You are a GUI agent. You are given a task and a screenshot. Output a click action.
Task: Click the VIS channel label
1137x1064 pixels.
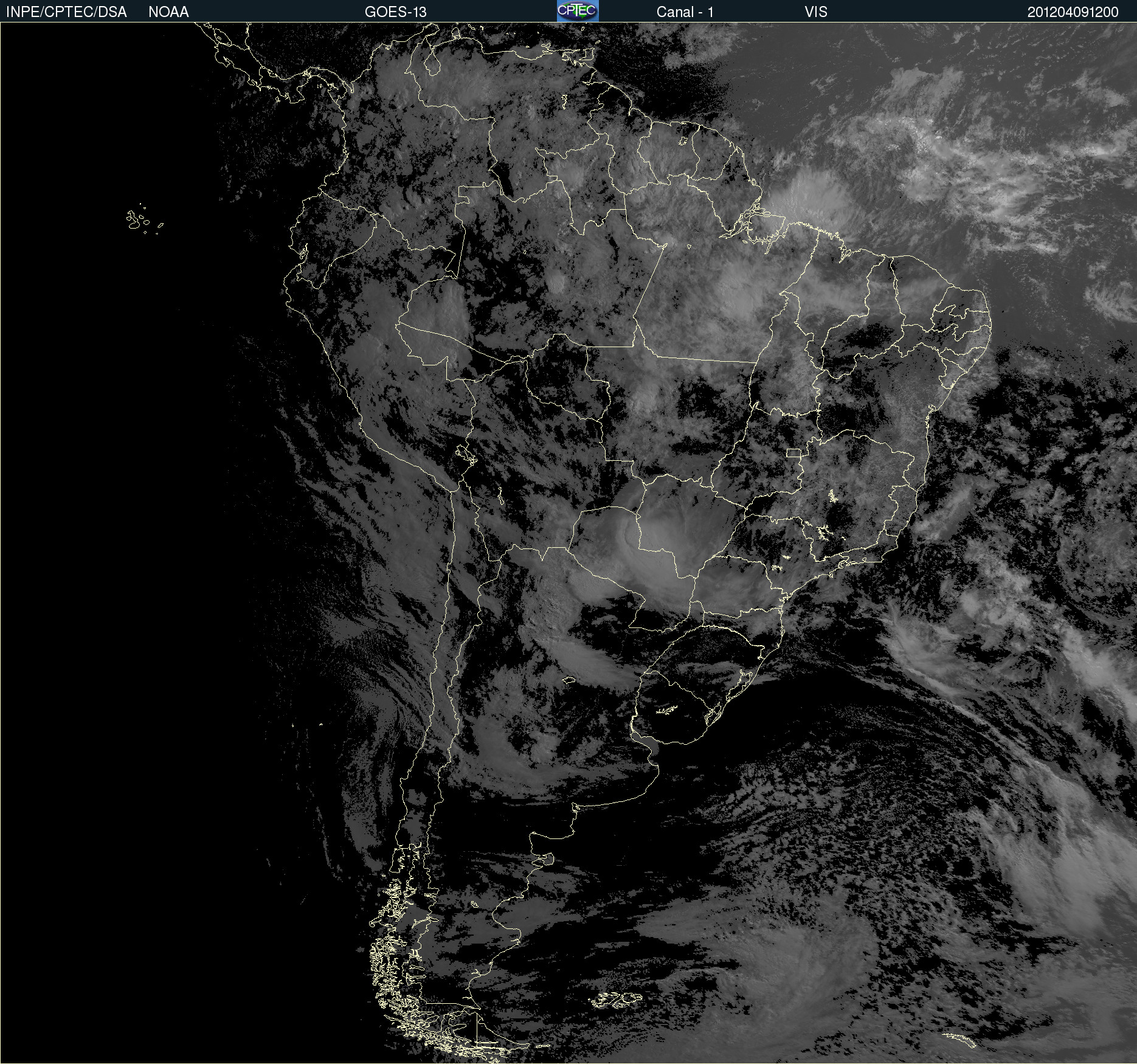[816, 12]
